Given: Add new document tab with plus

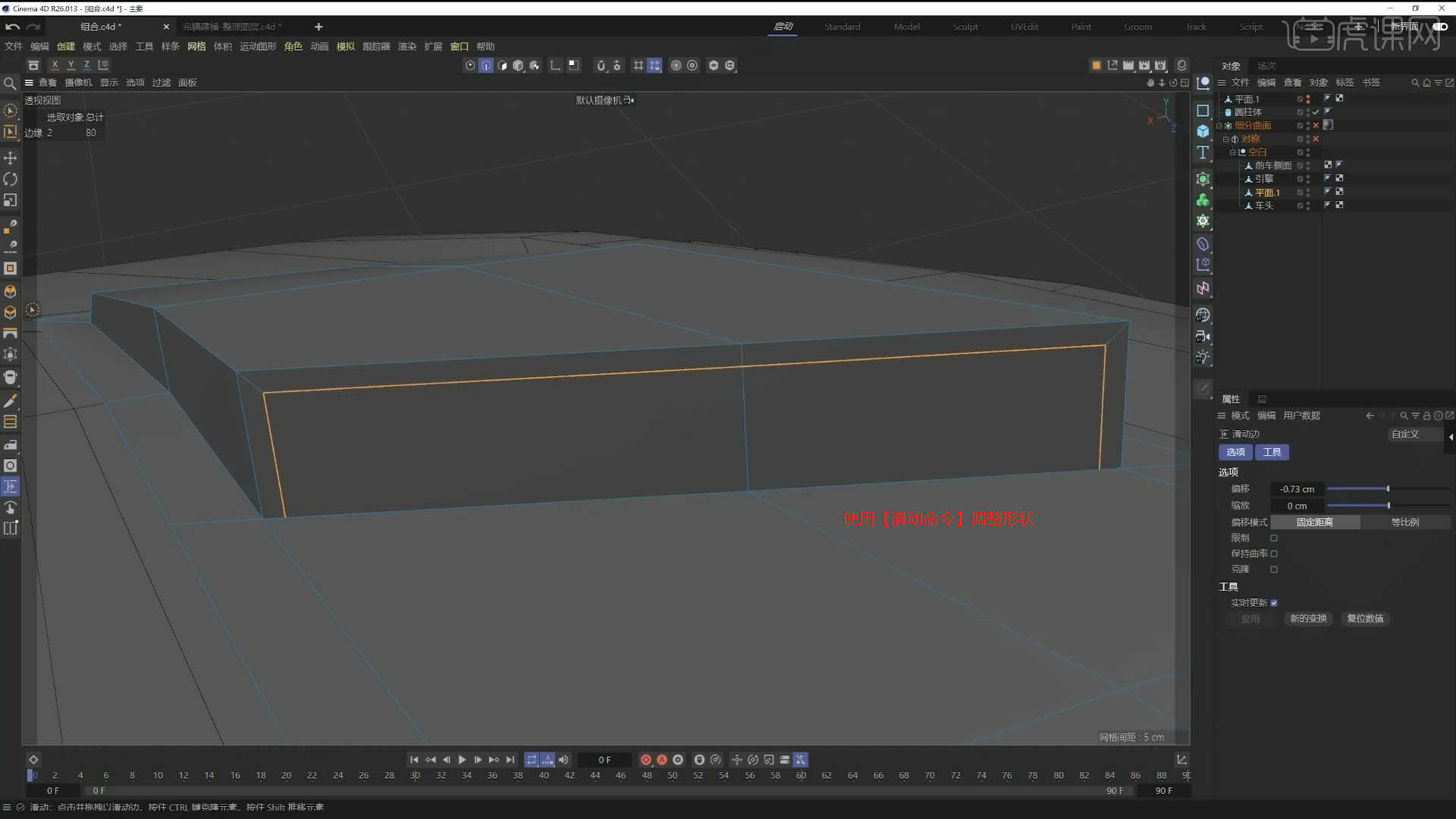Looking at the screenshot, I should (x=318, y=27).
